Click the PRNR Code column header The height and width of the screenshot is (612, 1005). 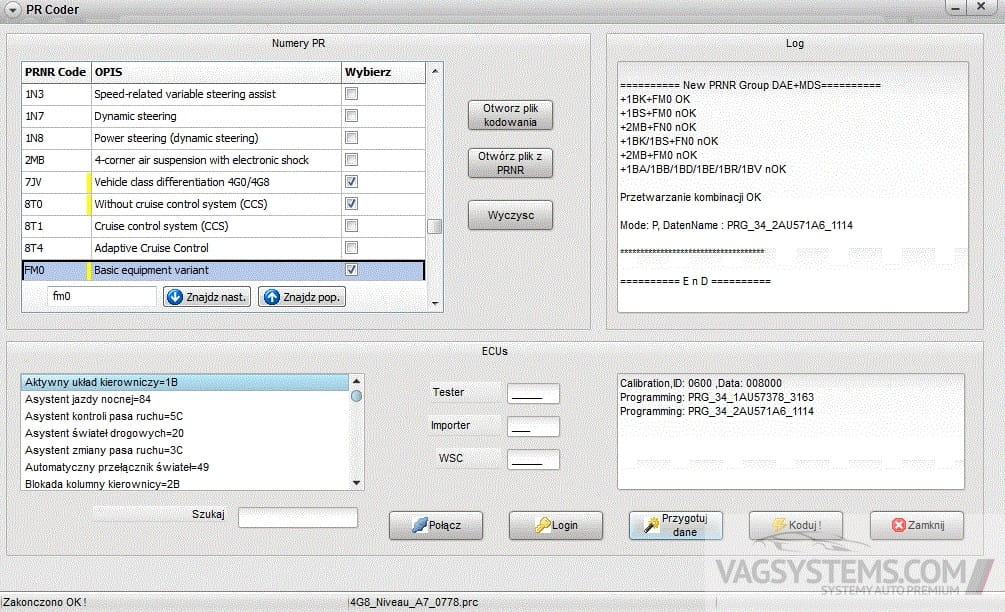click(56, 72)
